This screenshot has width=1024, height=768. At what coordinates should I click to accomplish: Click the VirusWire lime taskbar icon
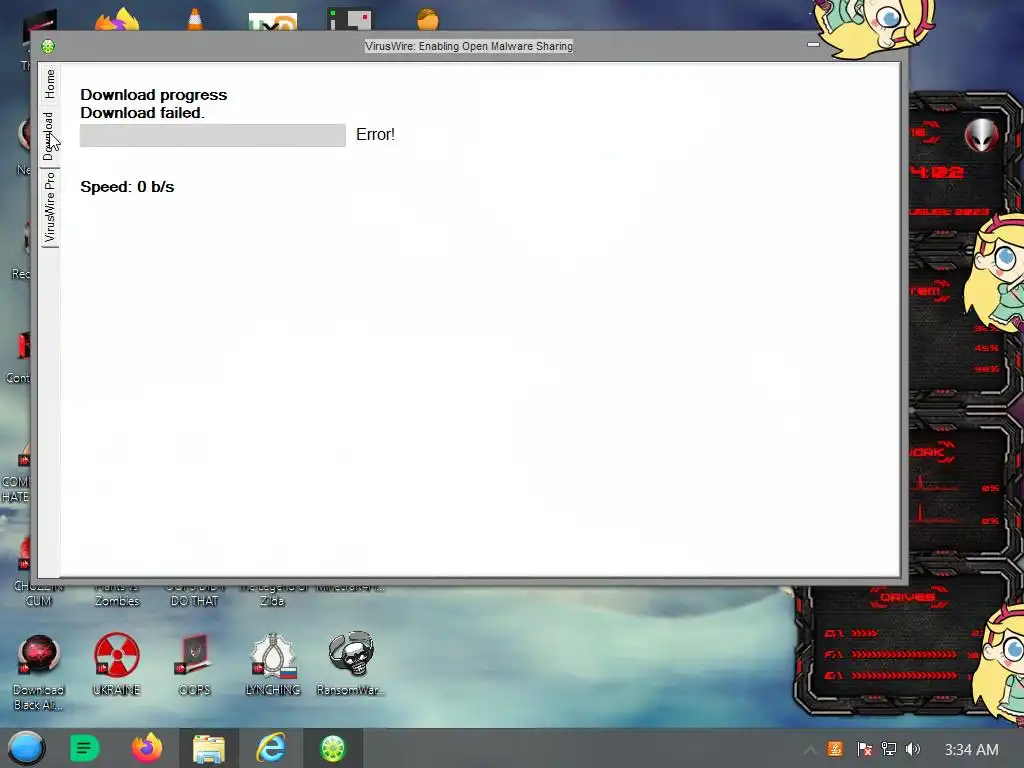click(332, 748)
